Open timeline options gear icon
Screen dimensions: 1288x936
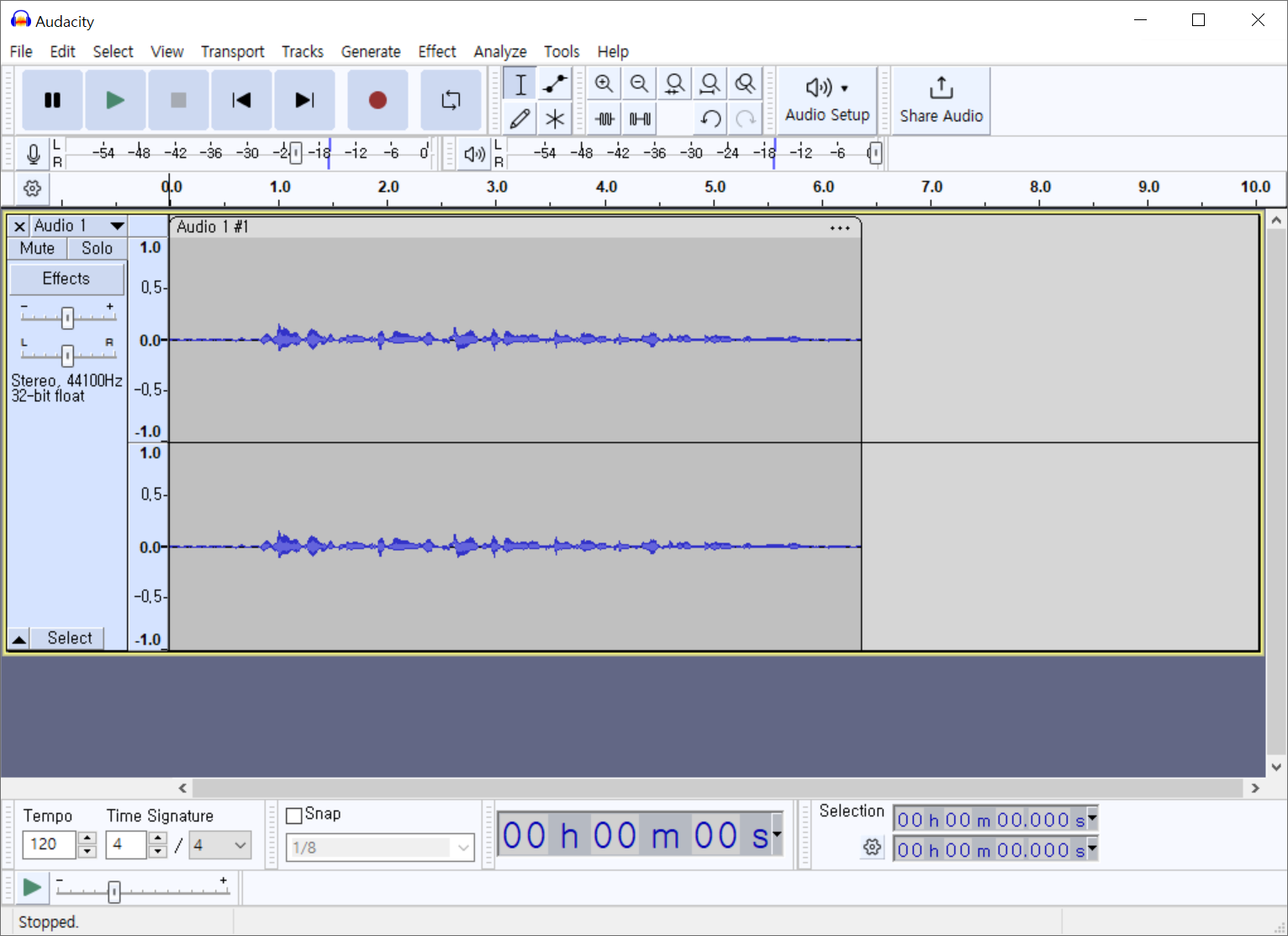click(x=32, y=188)
